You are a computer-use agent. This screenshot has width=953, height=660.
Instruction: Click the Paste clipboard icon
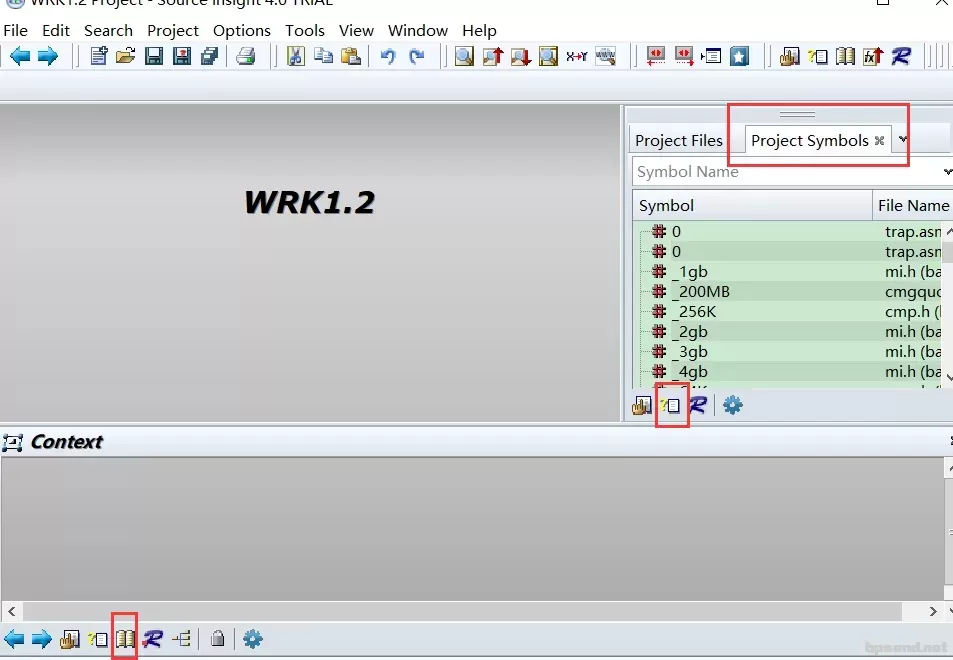pos(351,57)
